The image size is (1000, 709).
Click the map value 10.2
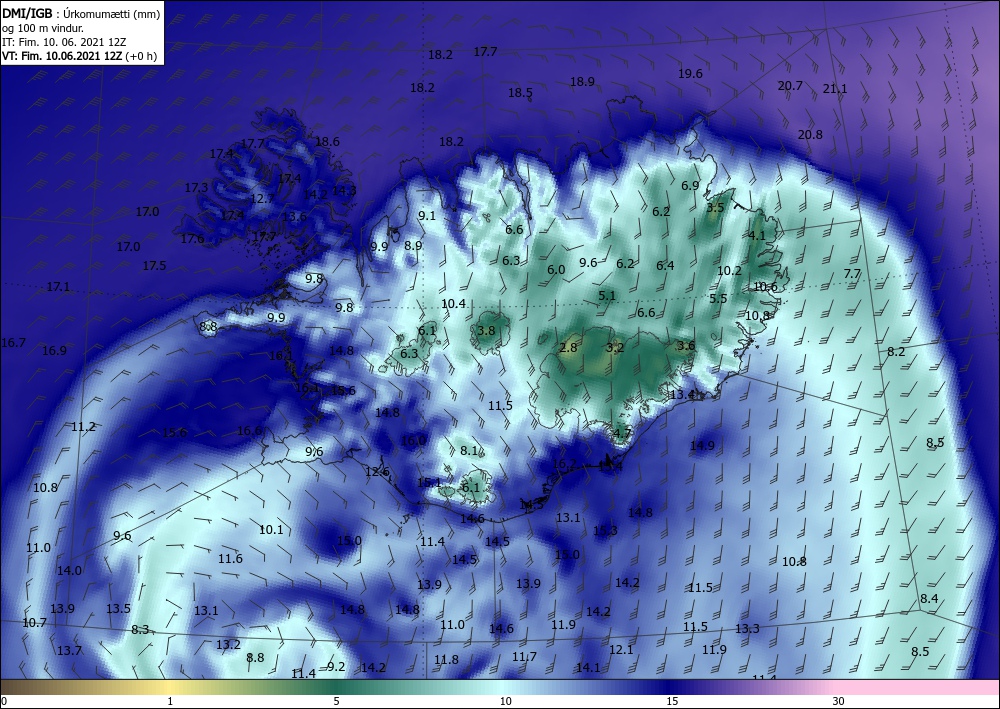[730, 270]
